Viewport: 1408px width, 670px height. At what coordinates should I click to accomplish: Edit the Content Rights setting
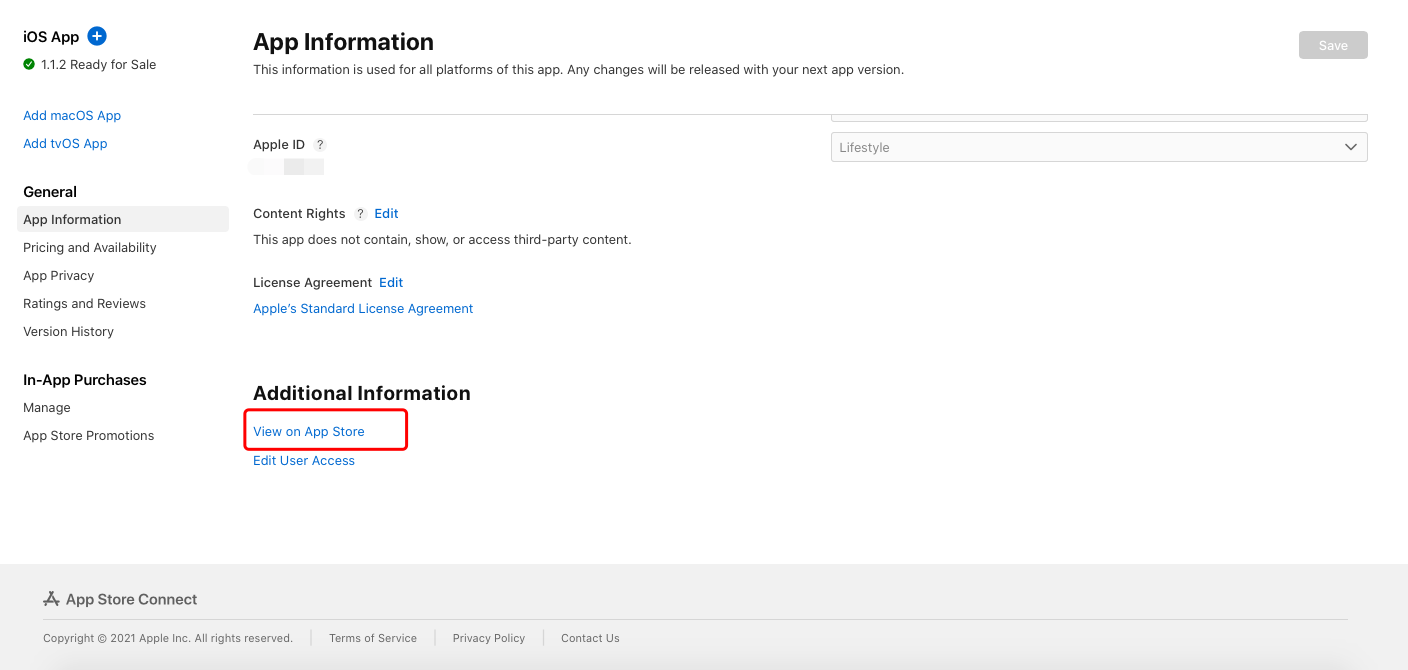pyautogui.click(x=386, y=213)
